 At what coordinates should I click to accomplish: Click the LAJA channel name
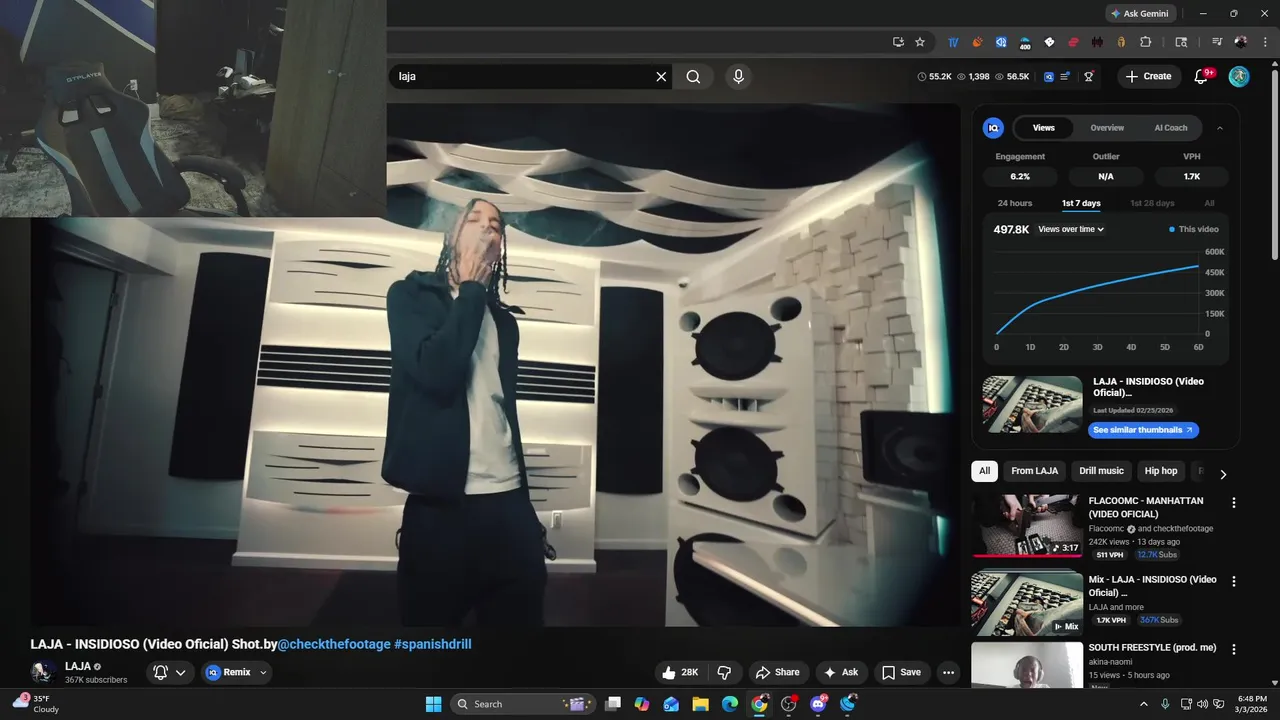click(78, 666)
